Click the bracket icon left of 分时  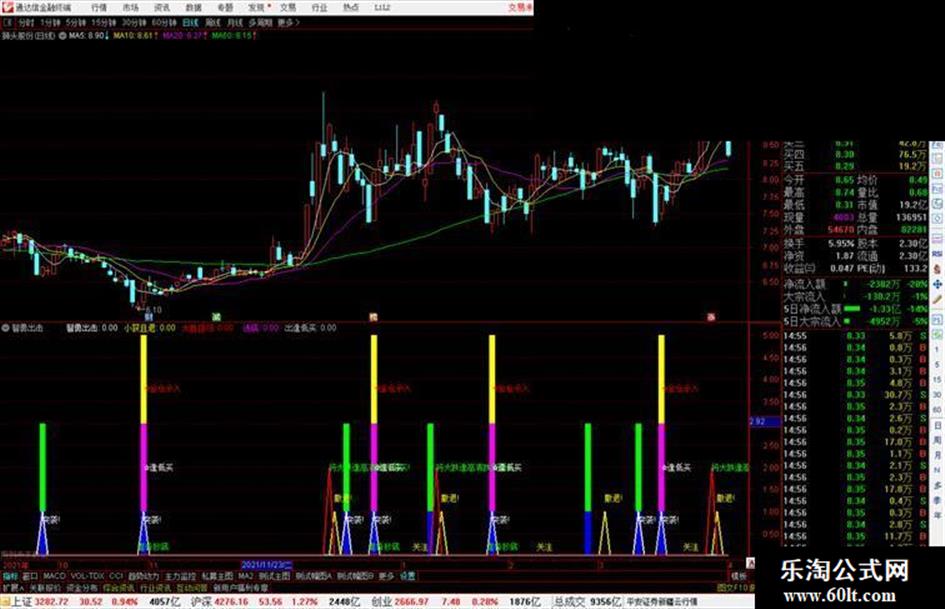point(8,23)
